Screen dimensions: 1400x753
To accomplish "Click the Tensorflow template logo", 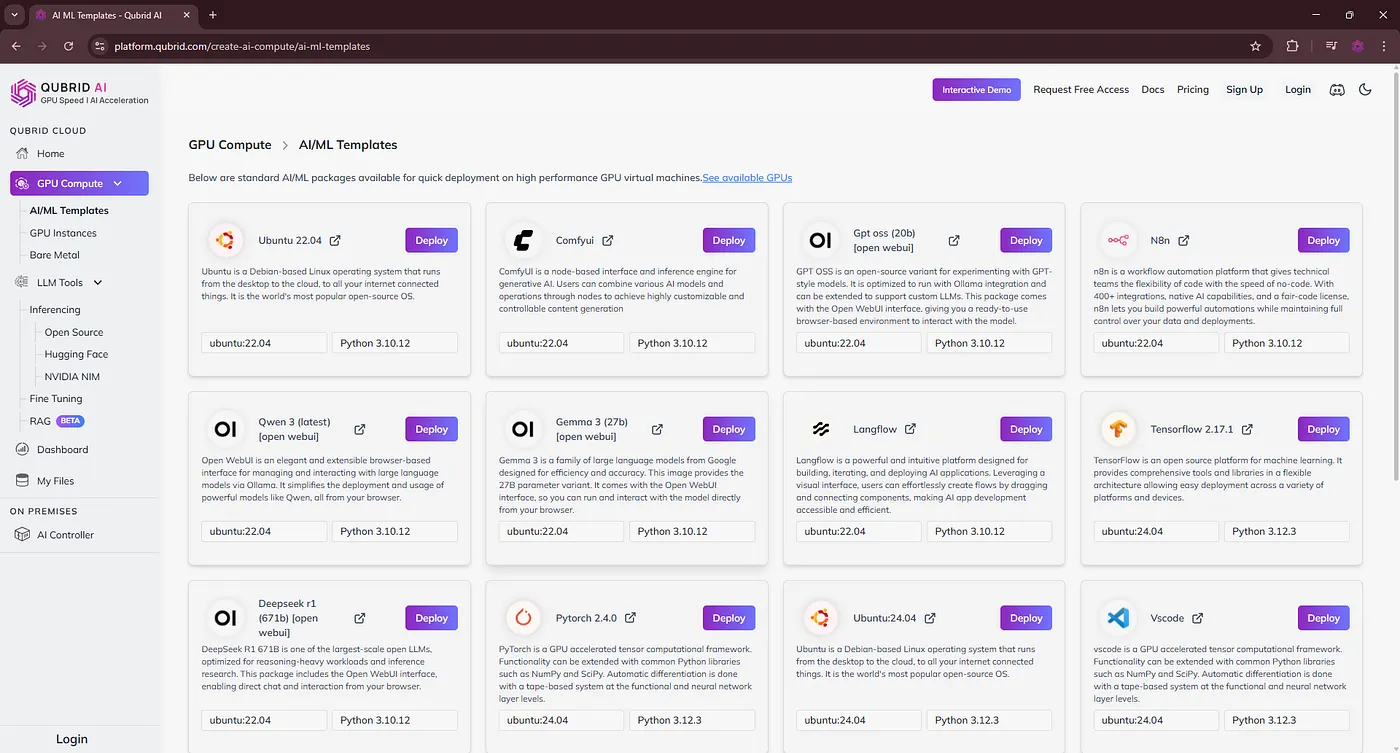I will click(x=1117, y=429).
